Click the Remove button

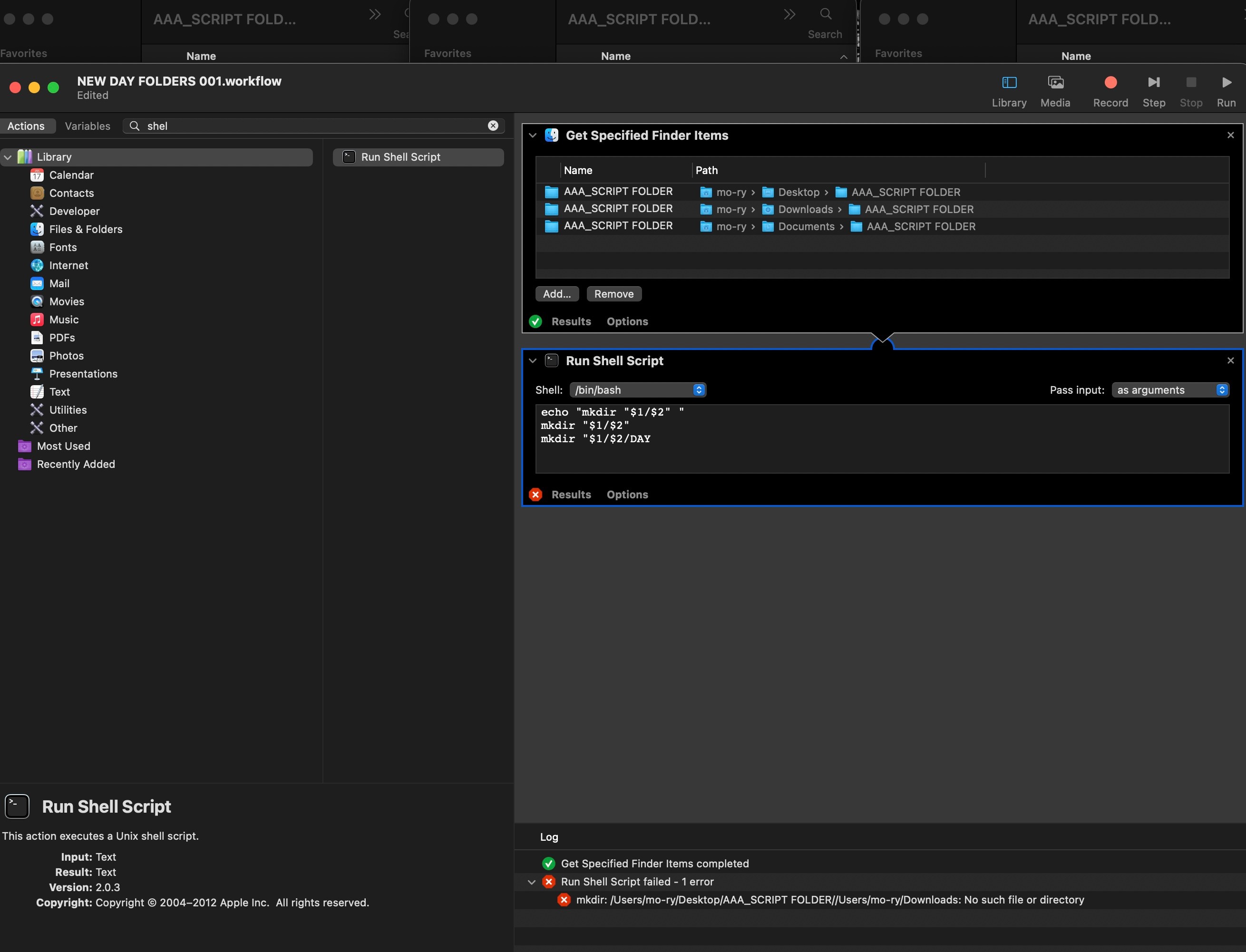click(x=613, y=293)
